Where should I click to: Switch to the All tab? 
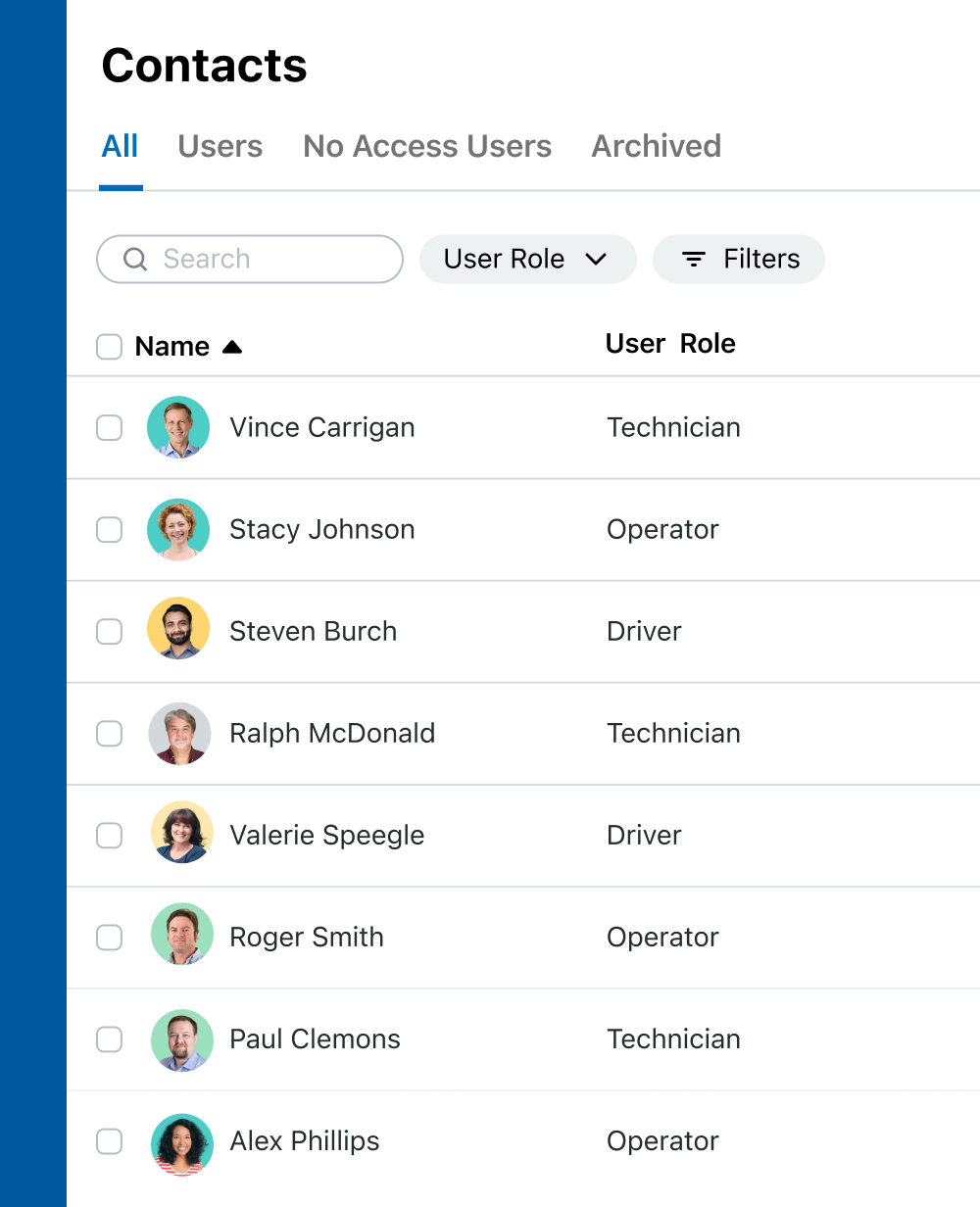pos(120,147)
